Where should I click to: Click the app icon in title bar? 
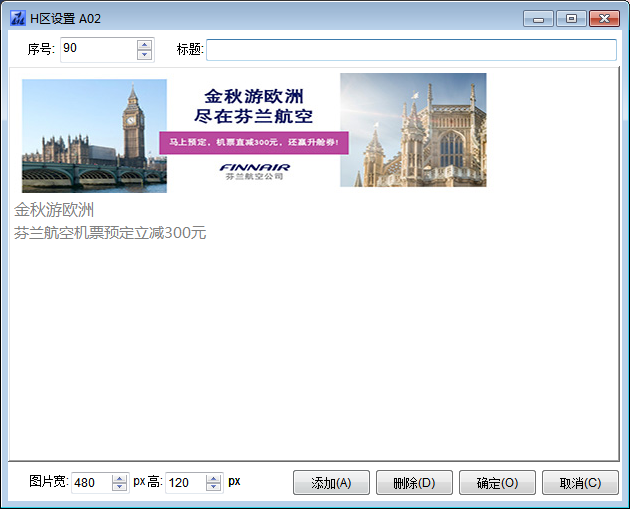point(18,18)
